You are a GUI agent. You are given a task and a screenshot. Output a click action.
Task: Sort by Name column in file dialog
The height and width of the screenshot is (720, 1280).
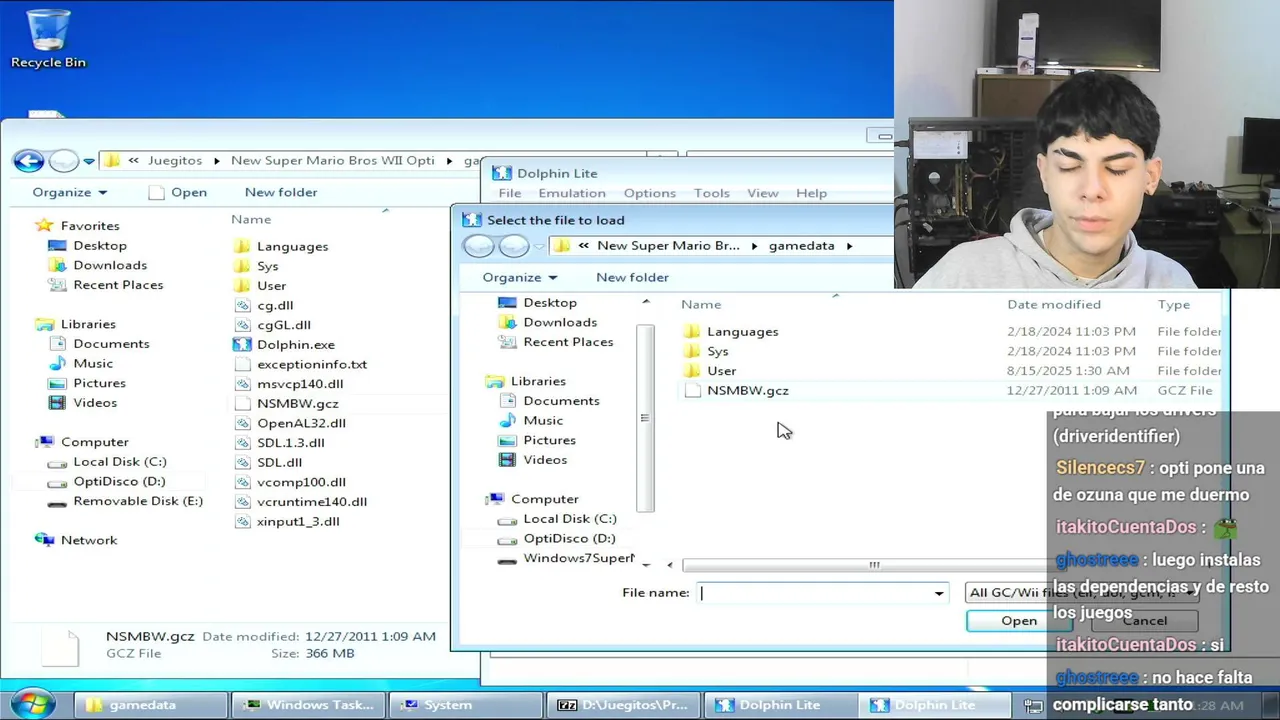coord(700,304)
